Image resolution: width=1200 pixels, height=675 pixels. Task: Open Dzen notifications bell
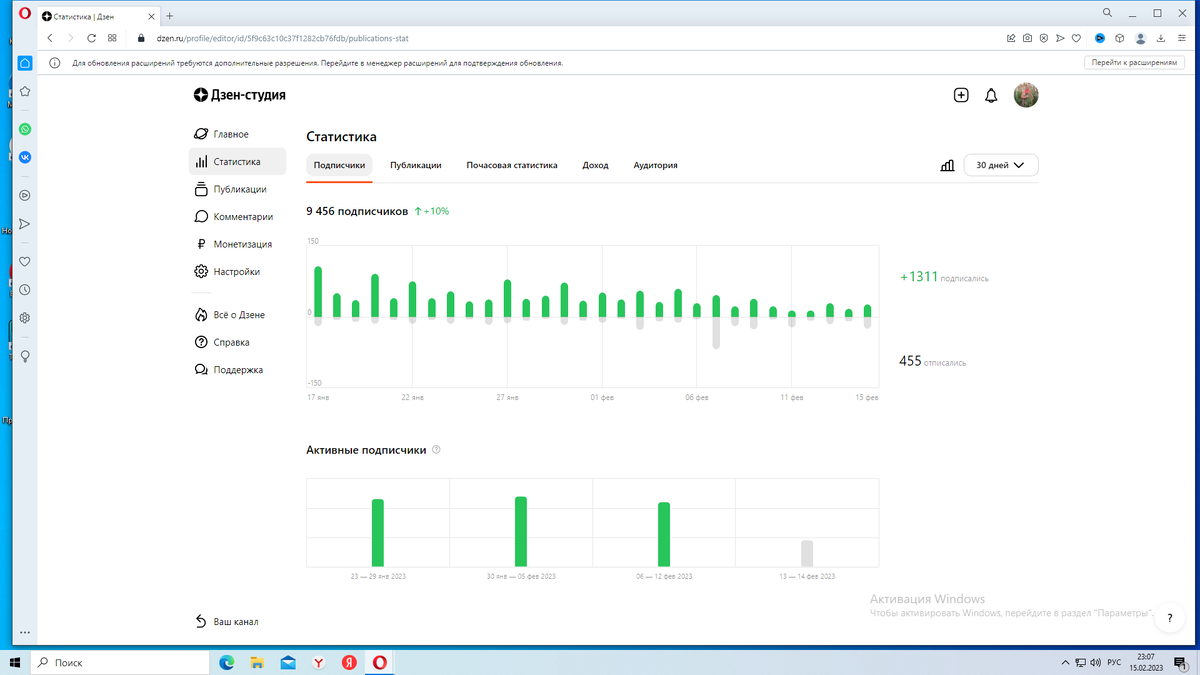tap(991, 96)
